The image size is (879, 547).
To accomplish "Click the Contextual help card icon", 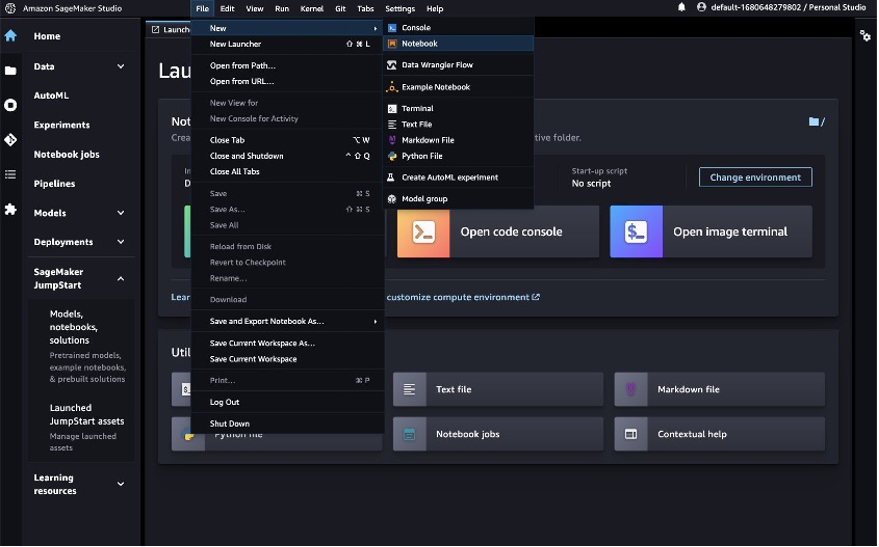I will pyautogui.click(x=631, y=434).
